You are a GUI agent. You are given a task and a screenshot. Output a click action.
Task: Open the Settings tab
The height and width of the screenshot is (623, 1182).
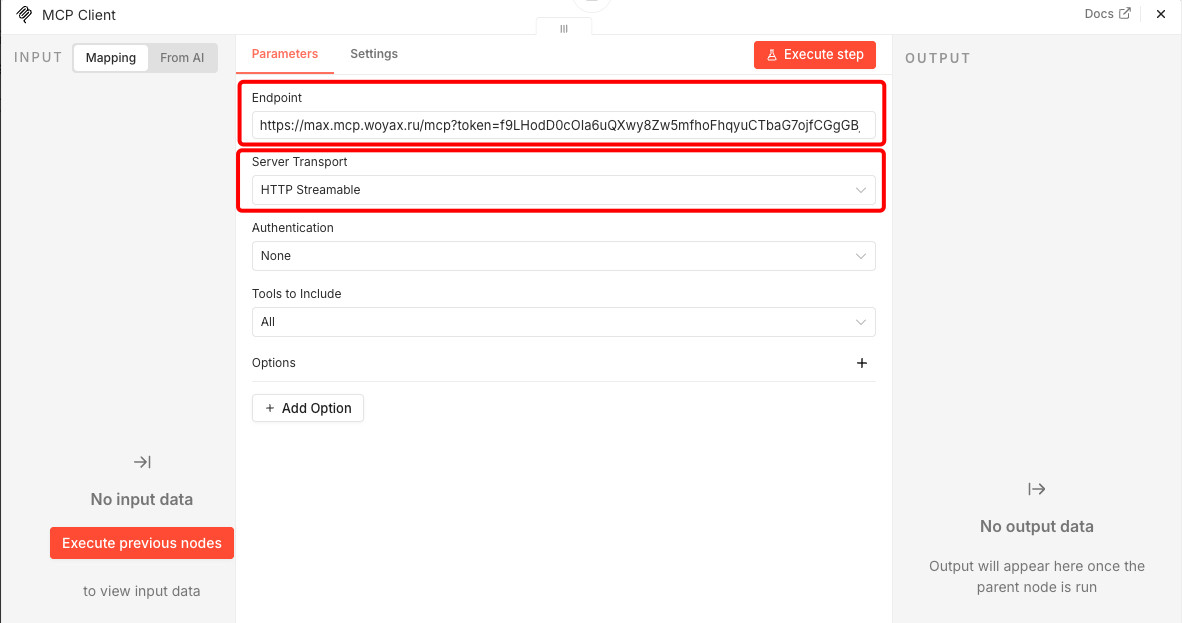tap(374, 54)
